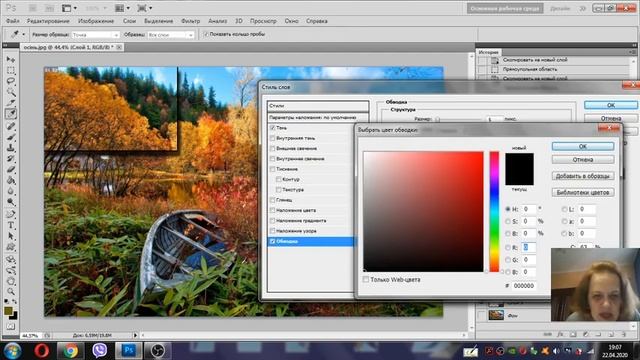Select the Quick Selection tool
Screen dimensions: 640x360
[11, 92]
